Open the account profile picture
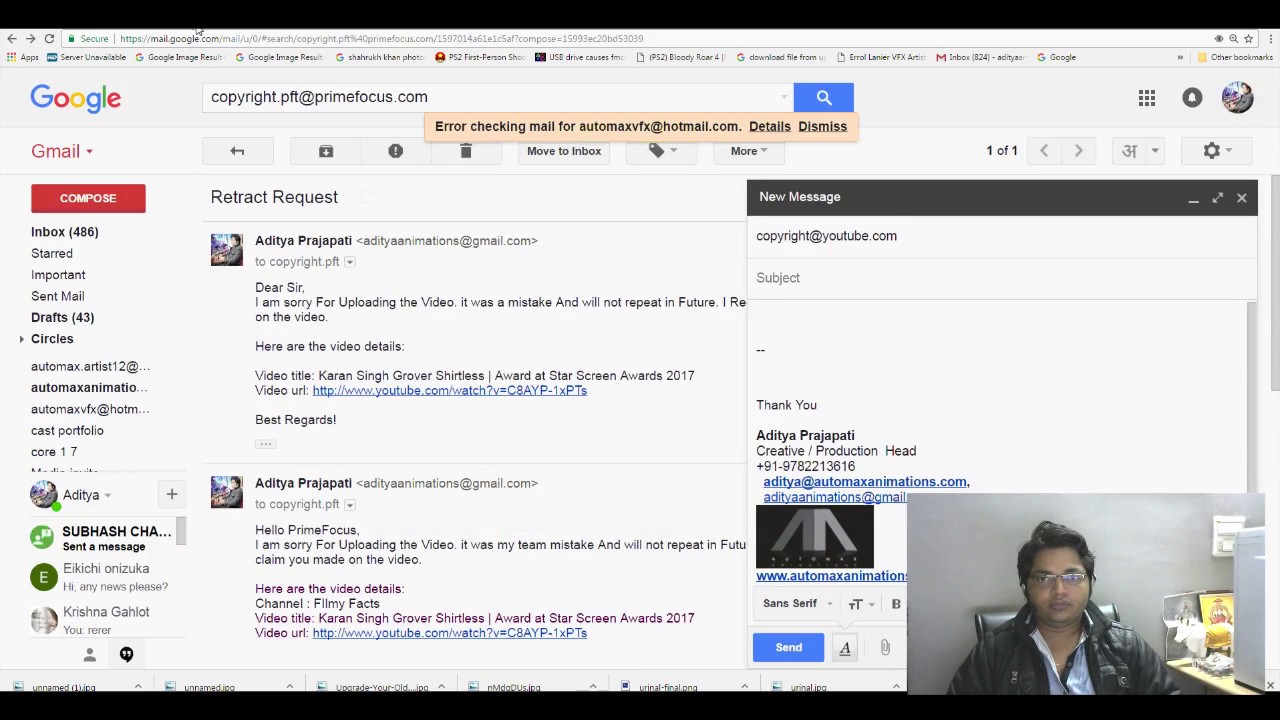This screenshot has height=720, width=1280. click(1237, 97)
